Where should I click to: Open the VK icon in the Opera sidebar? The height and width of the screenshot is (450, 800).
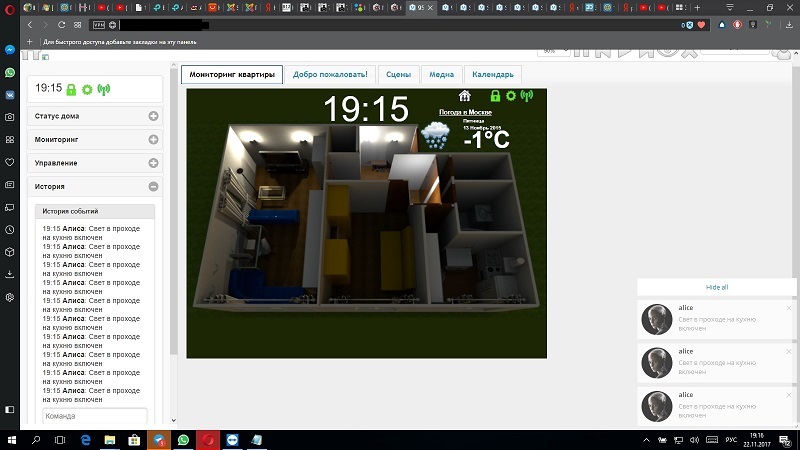(x=9, y=95)
